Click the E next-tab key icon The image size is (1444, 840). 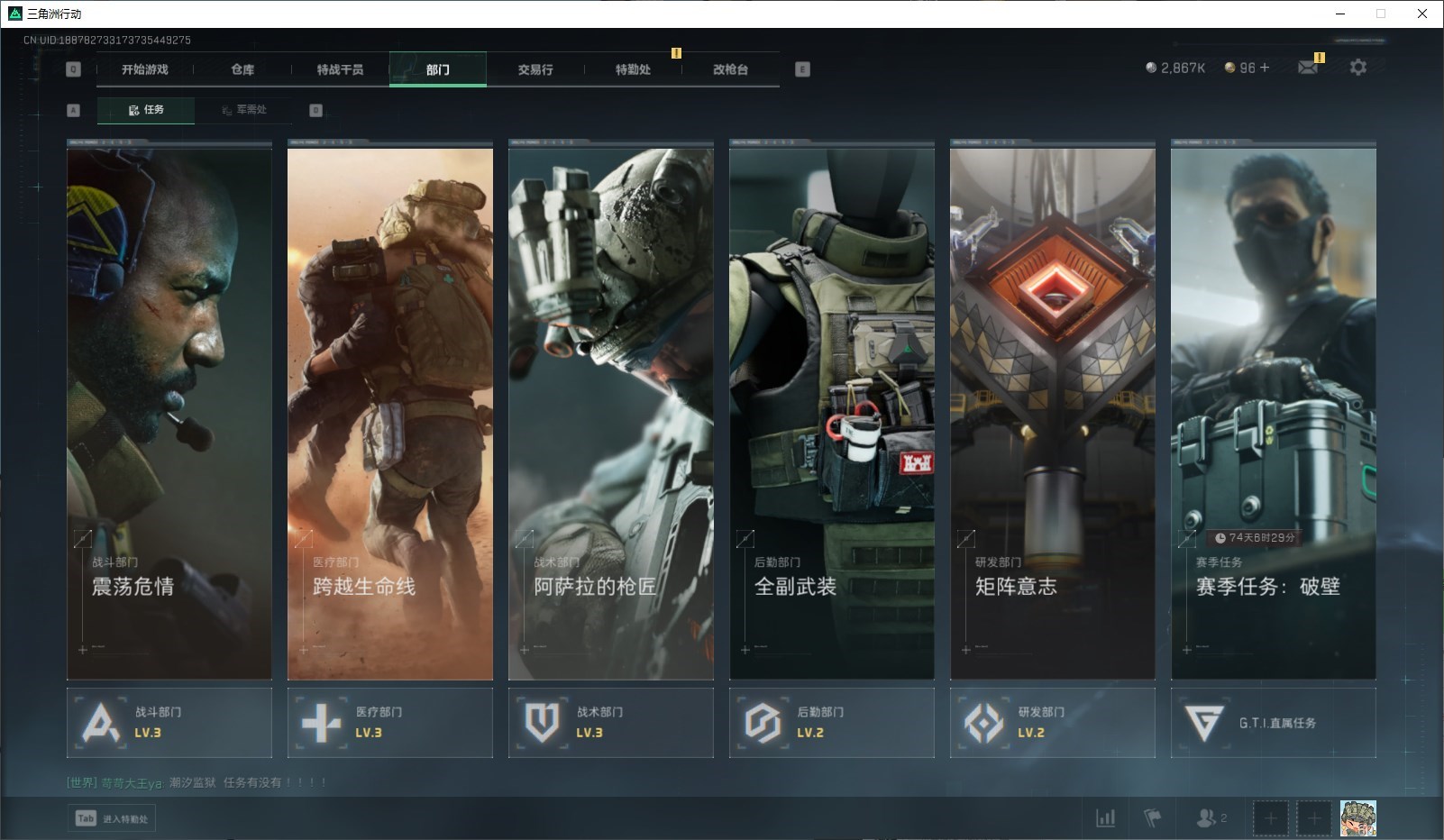(x=802, y=69)
